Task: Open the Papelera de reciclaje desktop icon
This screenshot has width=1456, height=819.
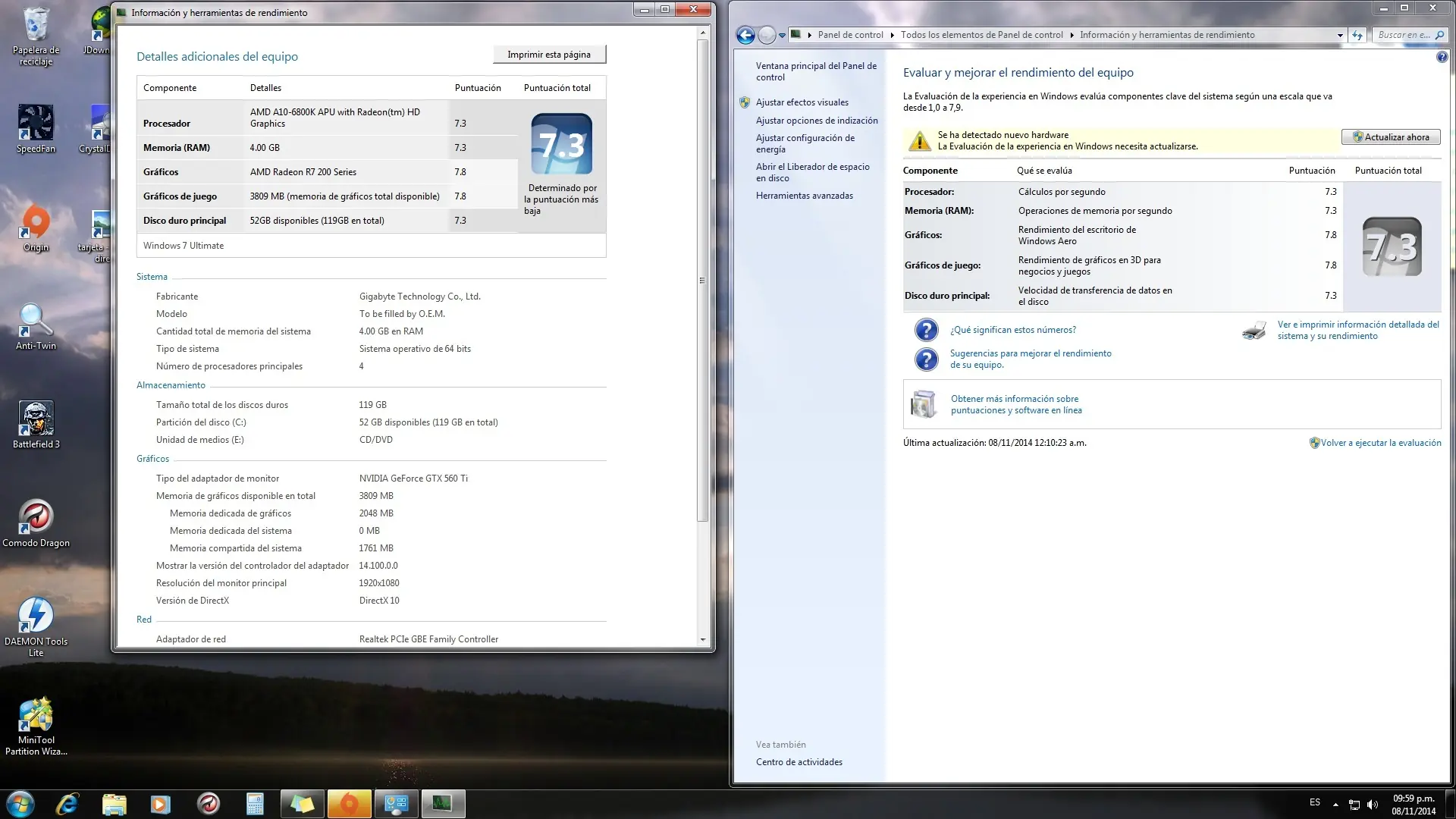Action: pos(36,36)
